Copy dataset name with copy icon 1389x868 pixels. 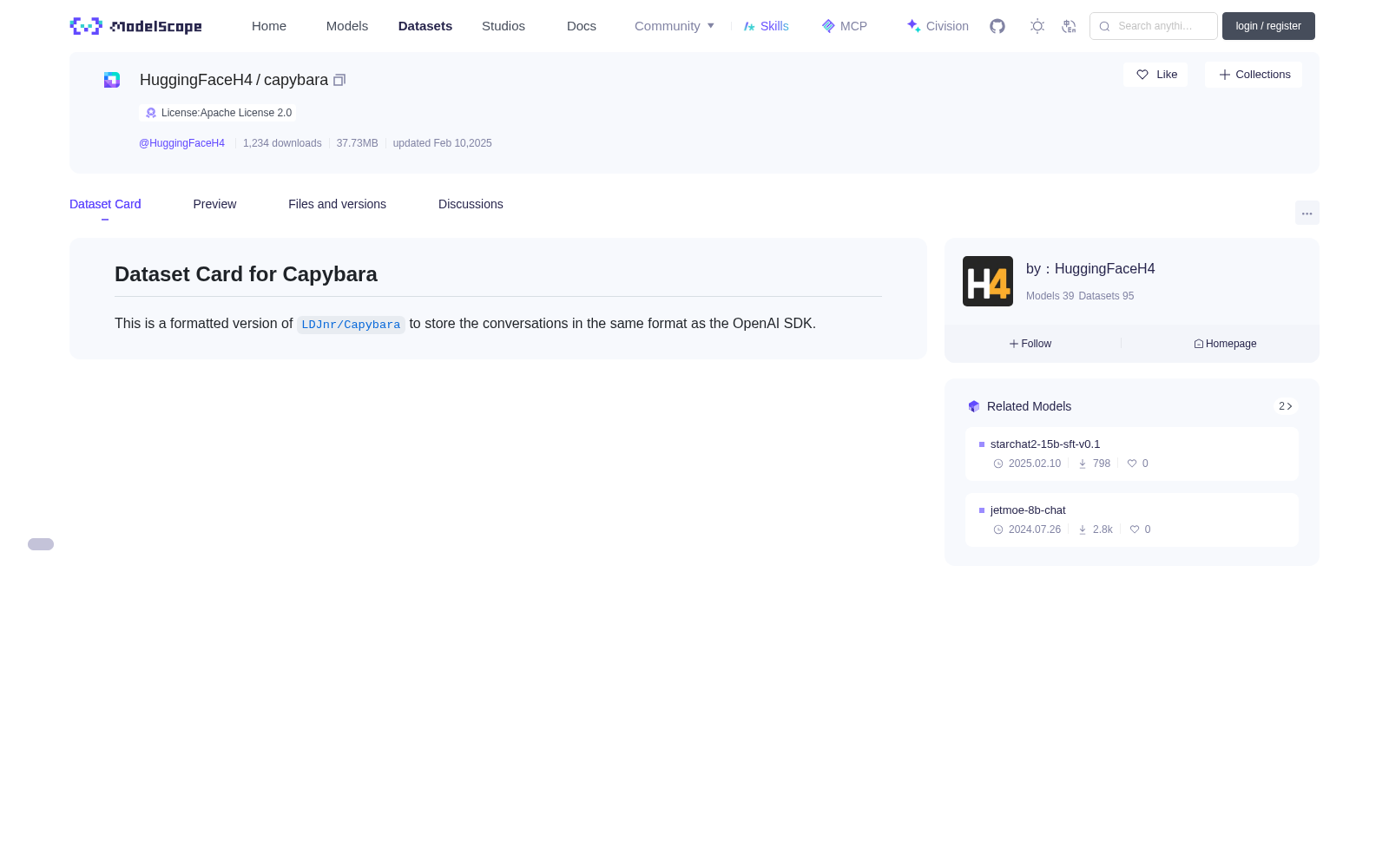(x=339, y=80)
